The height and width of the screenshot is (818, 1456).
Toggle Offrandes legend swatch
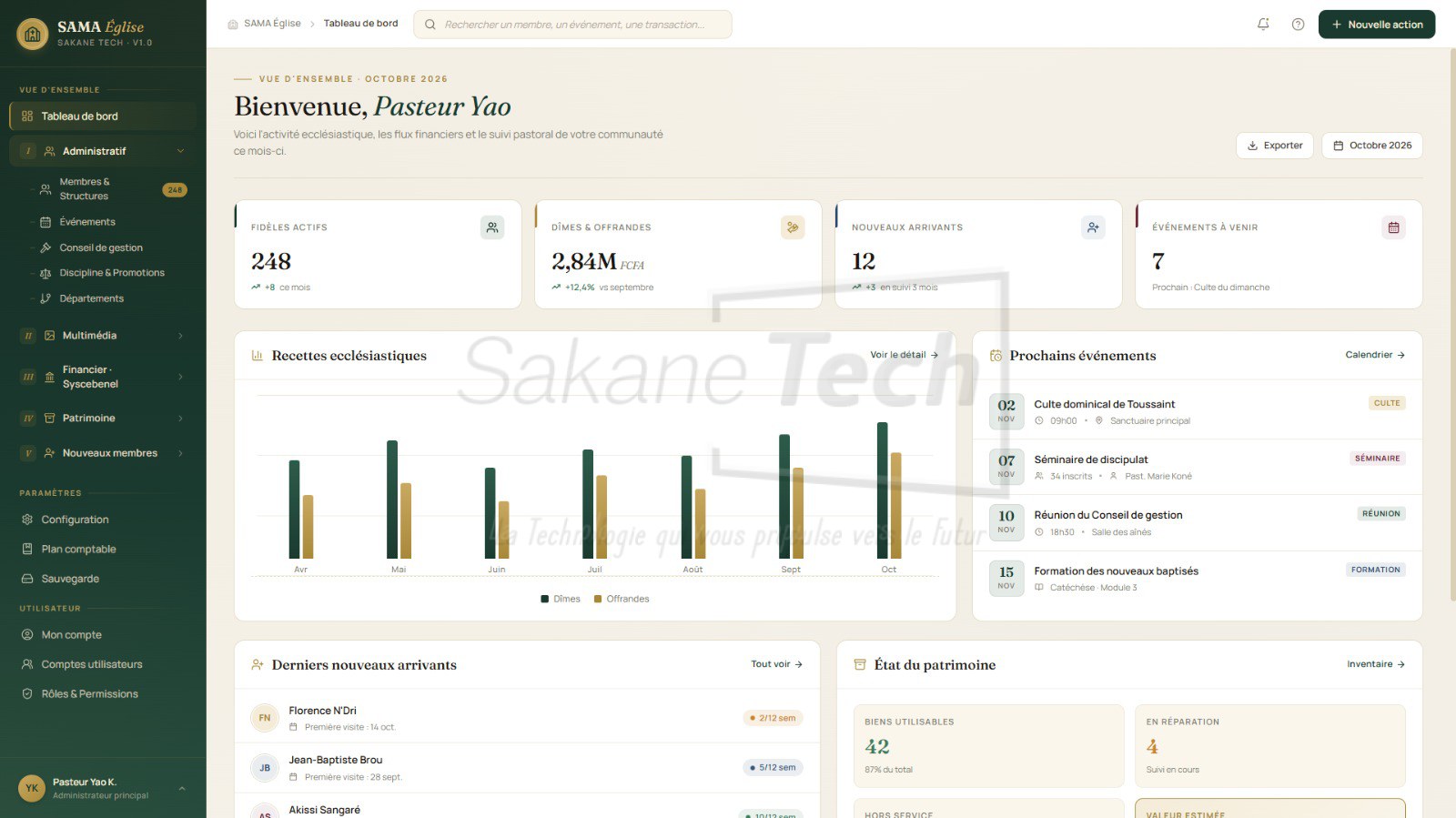pyautogui.click(x=598, y=599)
